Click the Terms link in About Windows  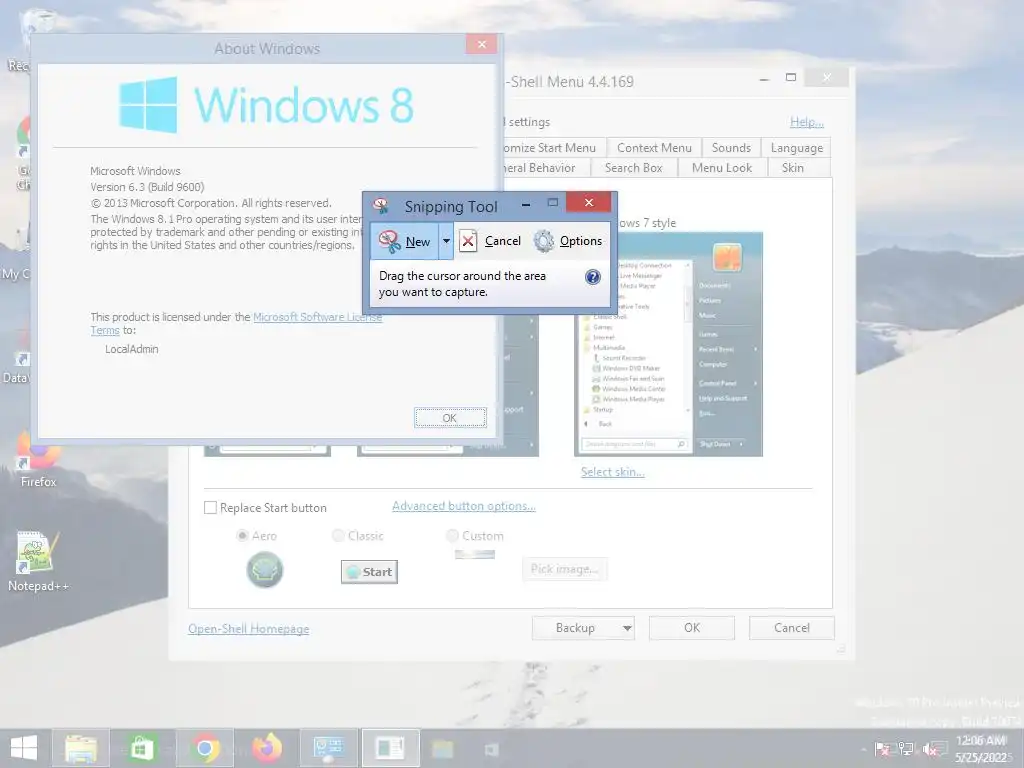pos(104,330)
